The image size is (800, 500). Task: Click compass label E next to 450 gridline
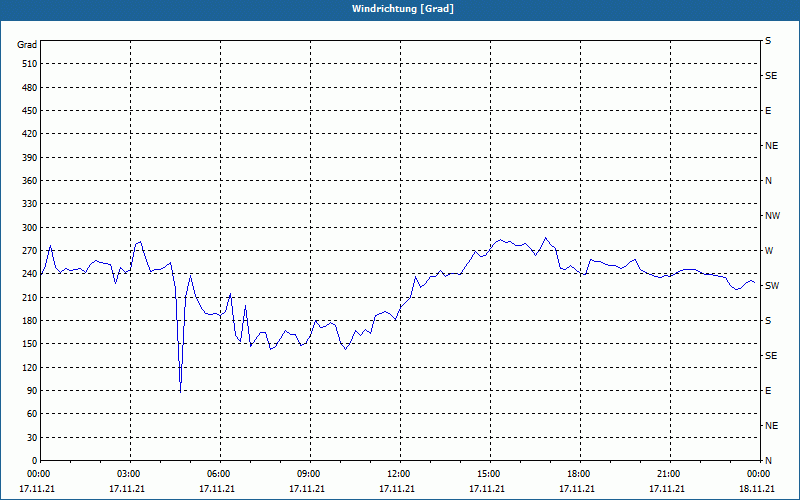pyautogui.click(x=768, y=111)
